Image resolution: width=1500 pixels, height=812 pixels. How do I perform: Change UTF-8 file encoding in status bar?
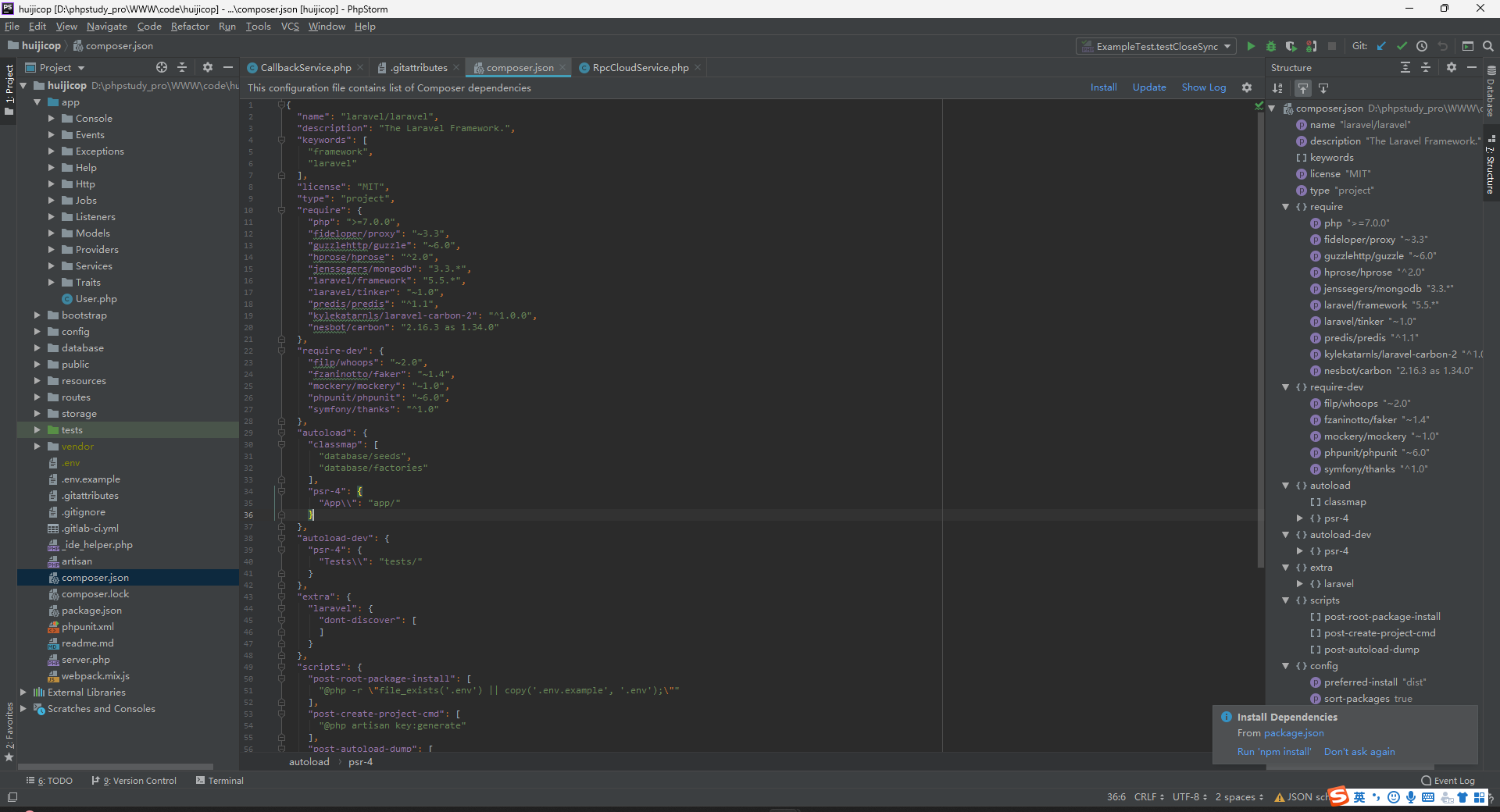click(1190, 797)
